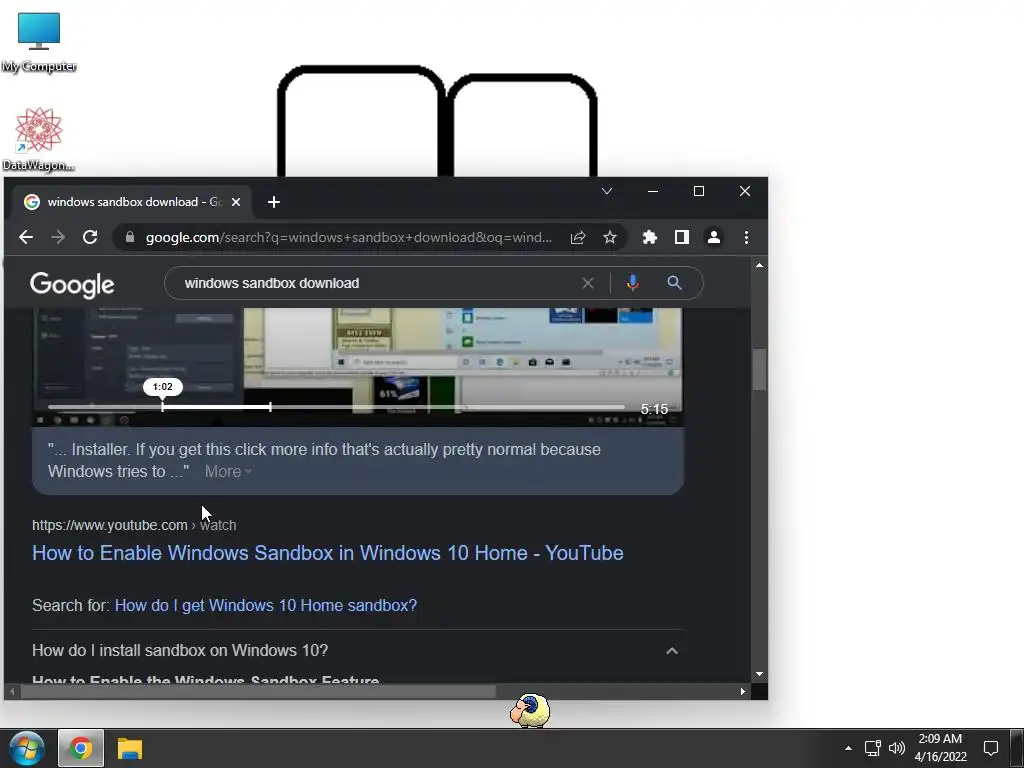Open the Extensions puzzle menu
The width and height of the screenshot is (1024, 768).
point(649,237)
